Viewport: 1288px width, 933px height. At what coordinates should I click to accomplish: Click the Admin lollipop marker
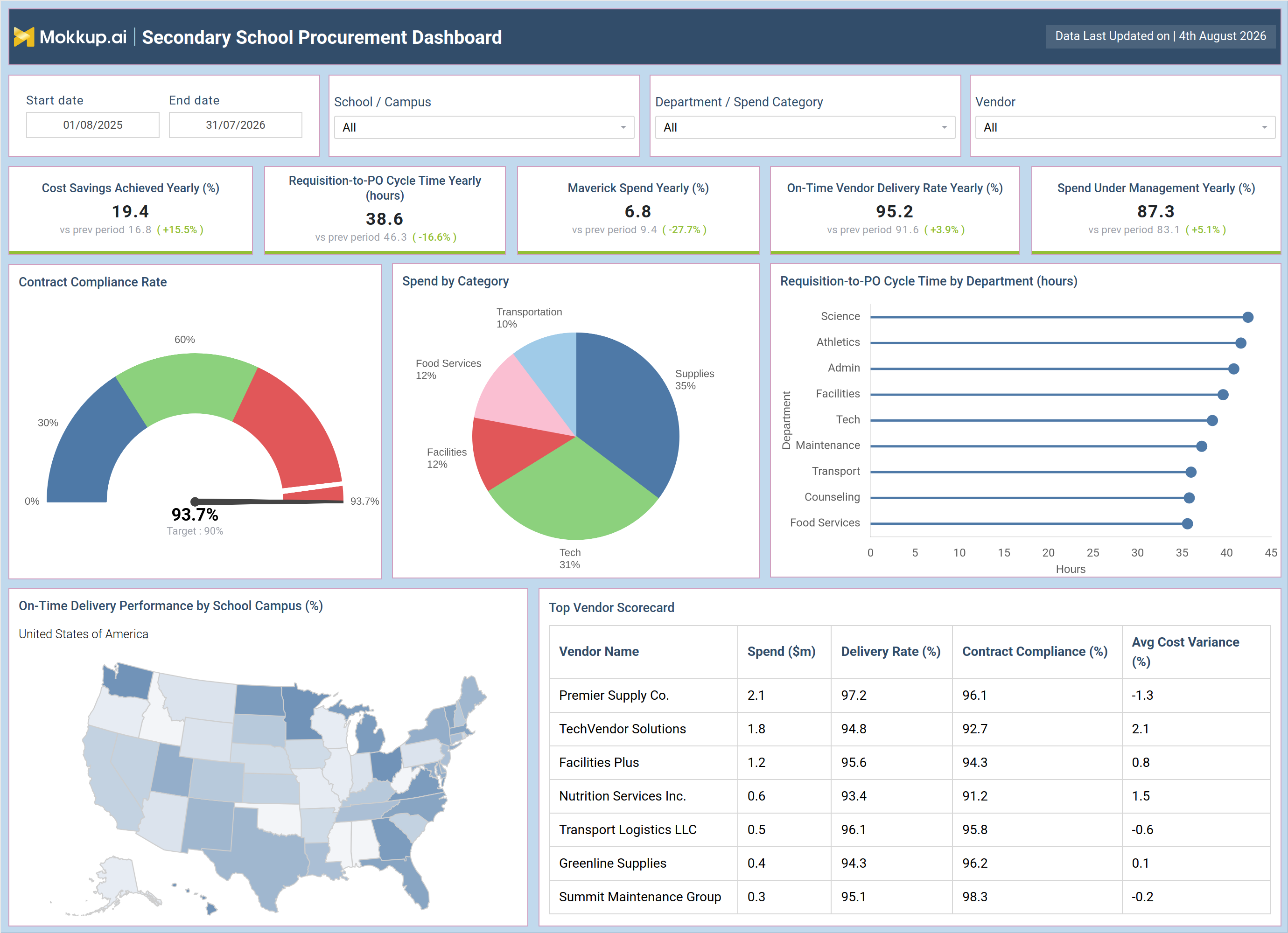(1233, 369)
